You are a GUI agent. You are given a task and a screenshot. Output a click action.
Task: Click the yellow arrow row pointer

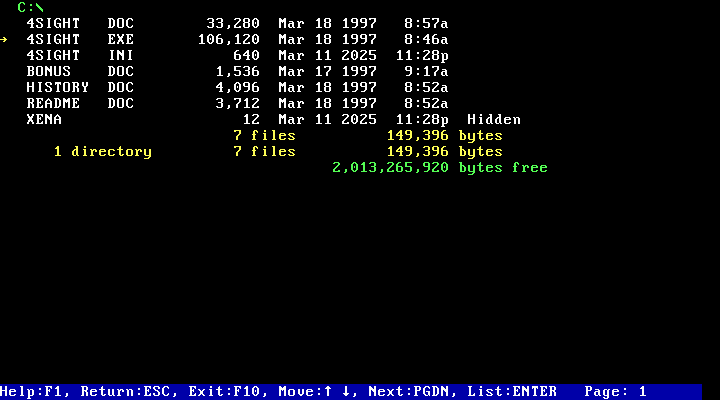pyautogui.click(x=4, y=39)
